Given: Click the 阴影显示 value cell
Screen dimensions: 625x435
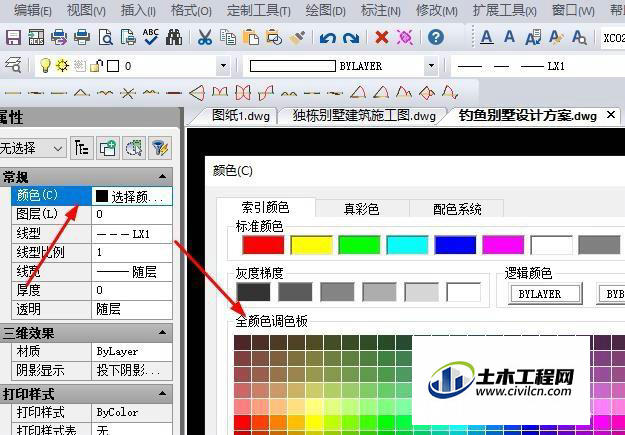Looking at the screenshot, I should tap(132, 370).
